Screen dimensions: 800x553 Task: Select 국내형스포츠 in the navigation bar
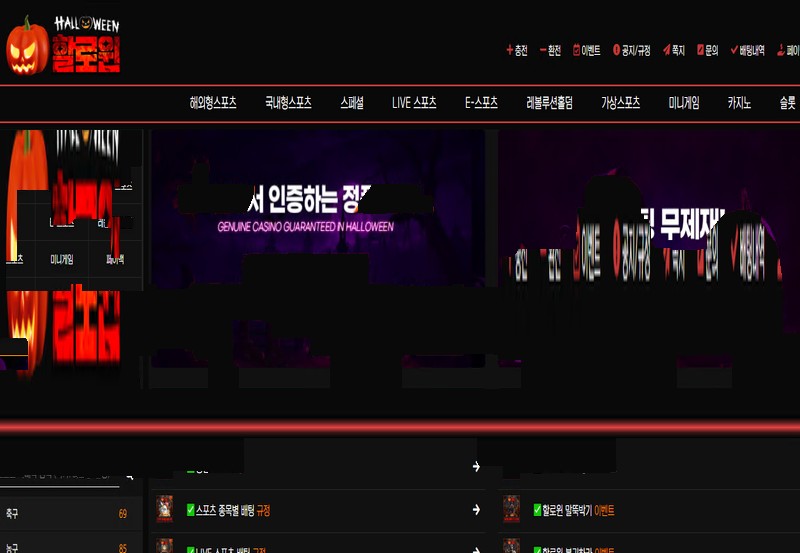coord(288,103)
